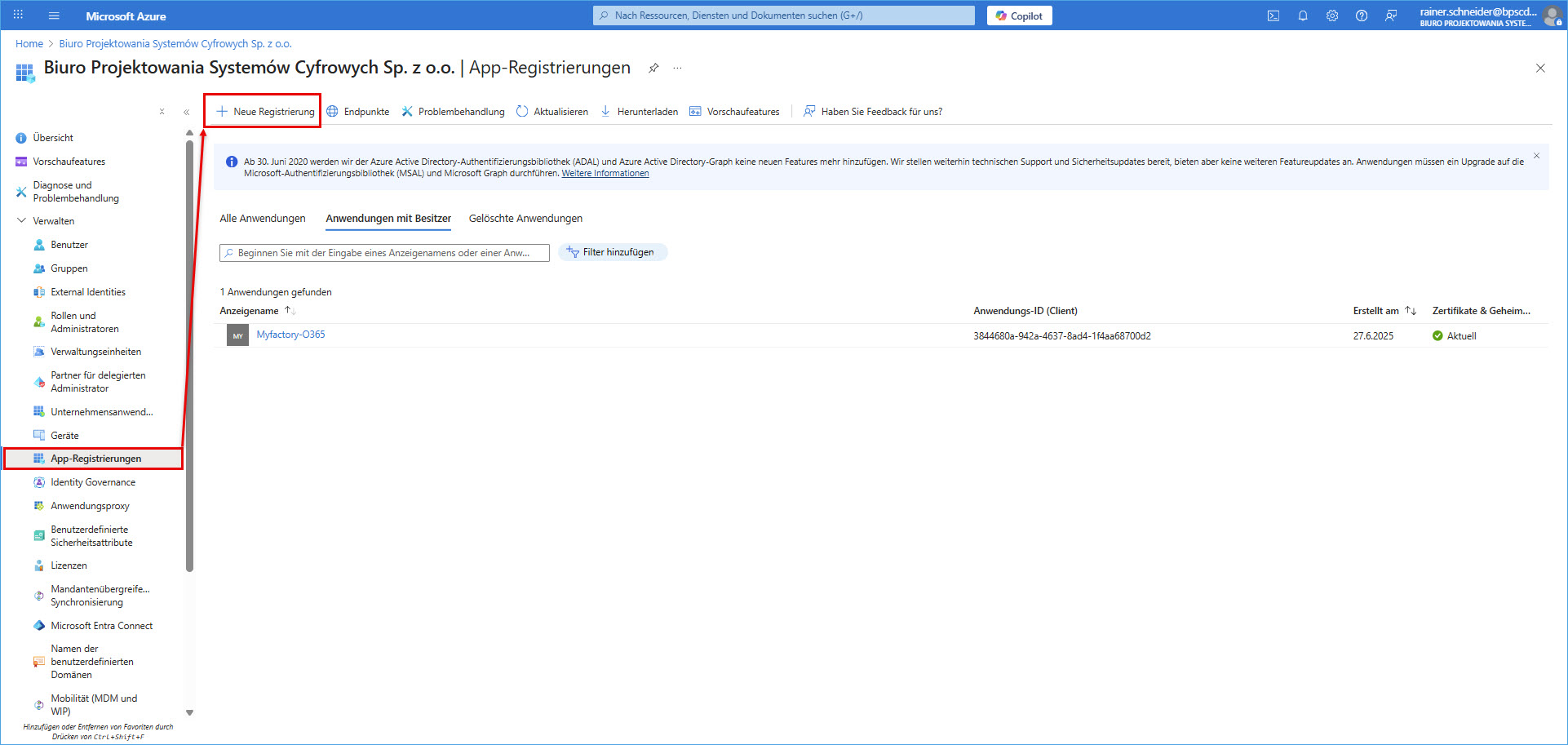Click the global resource search box
The image size is (1568, 745).
click(x=783, y=16)
